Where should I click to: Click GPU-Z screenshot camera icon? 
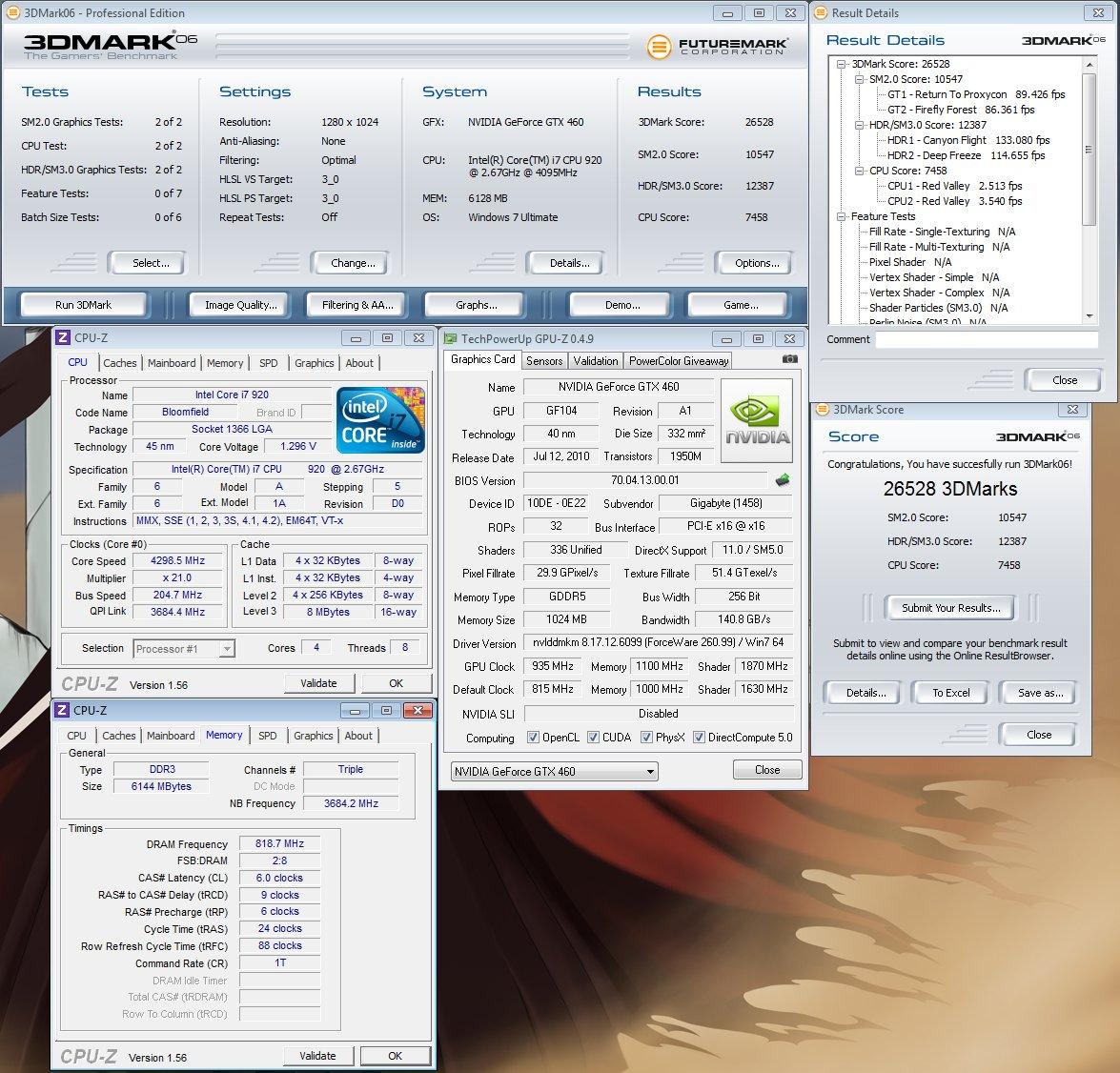[789, 359]
